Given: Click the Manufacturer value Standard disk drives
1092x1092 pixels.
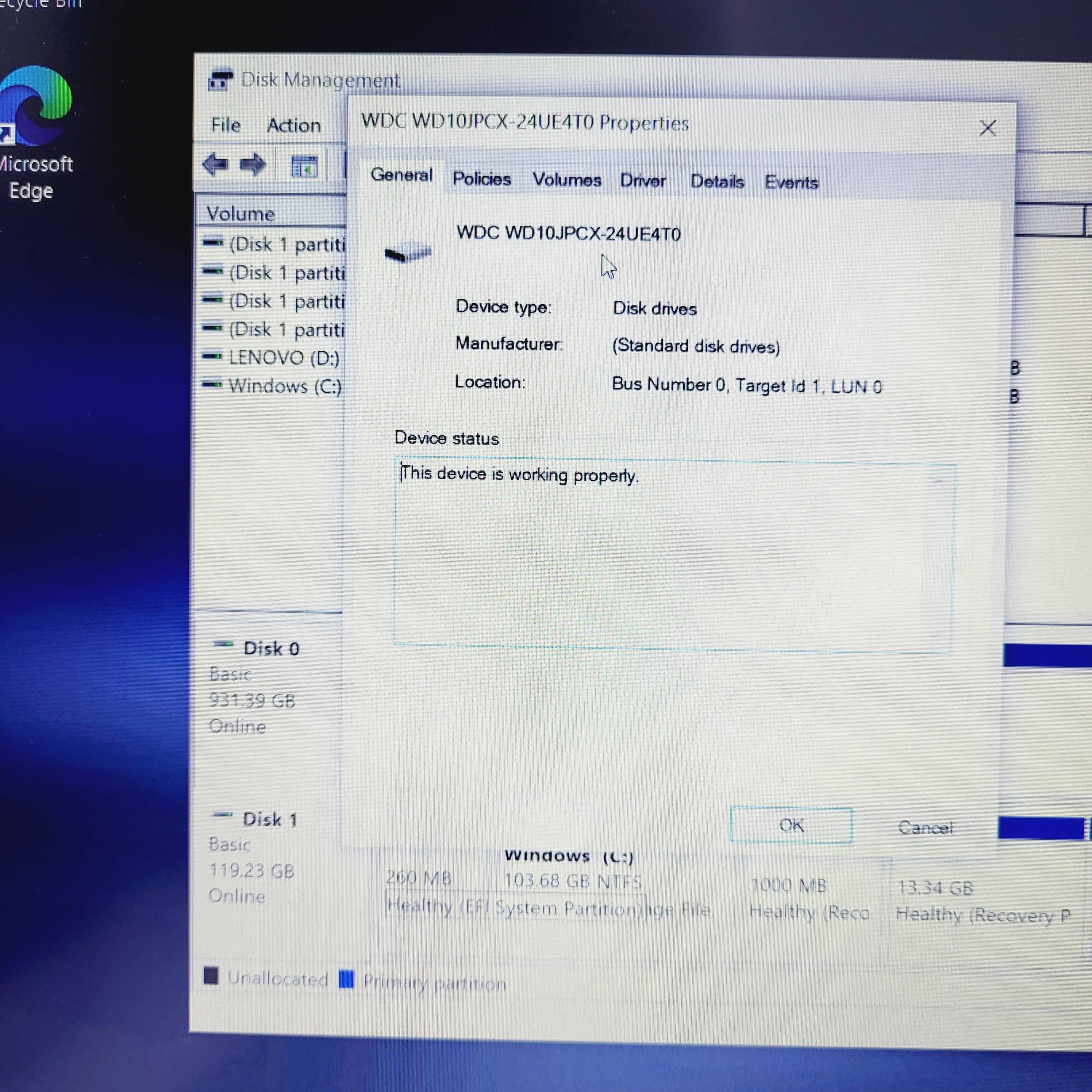Looking at the screenshot, I should click(x=696, y=346).
